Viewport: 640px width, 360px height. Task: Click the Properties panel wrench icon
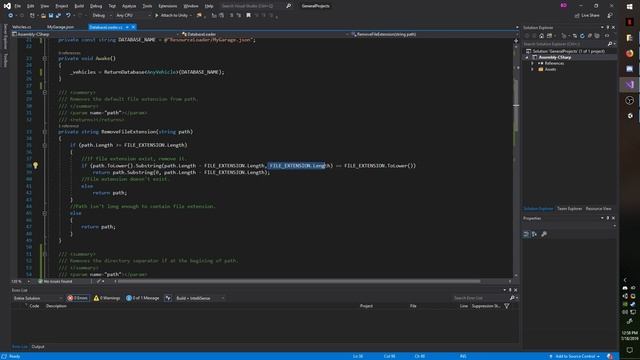544,234
